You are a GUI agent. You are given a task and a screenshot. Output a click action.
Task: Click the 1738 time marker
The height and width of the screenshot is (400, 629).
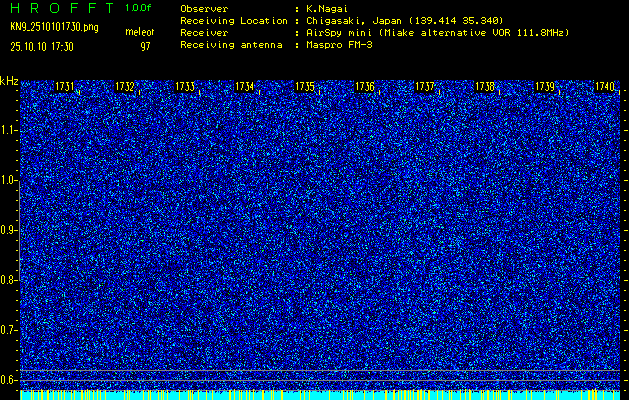pyautogui.click(x=484, y=88)
